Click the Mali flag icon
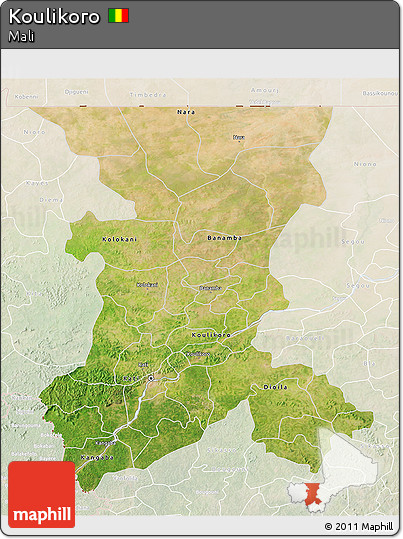 119,16
